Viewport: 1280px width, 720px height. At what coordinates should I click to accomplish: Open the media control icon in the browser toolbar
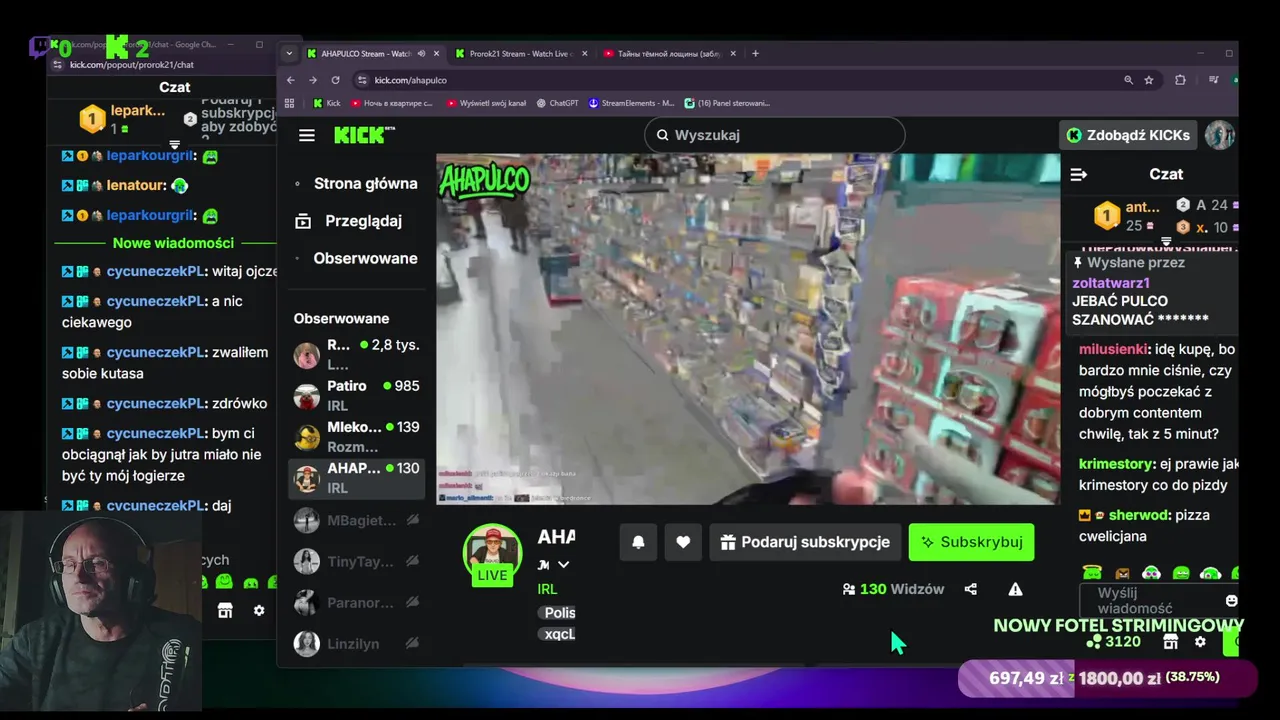pyautogui.click(x=1213, y=80)
